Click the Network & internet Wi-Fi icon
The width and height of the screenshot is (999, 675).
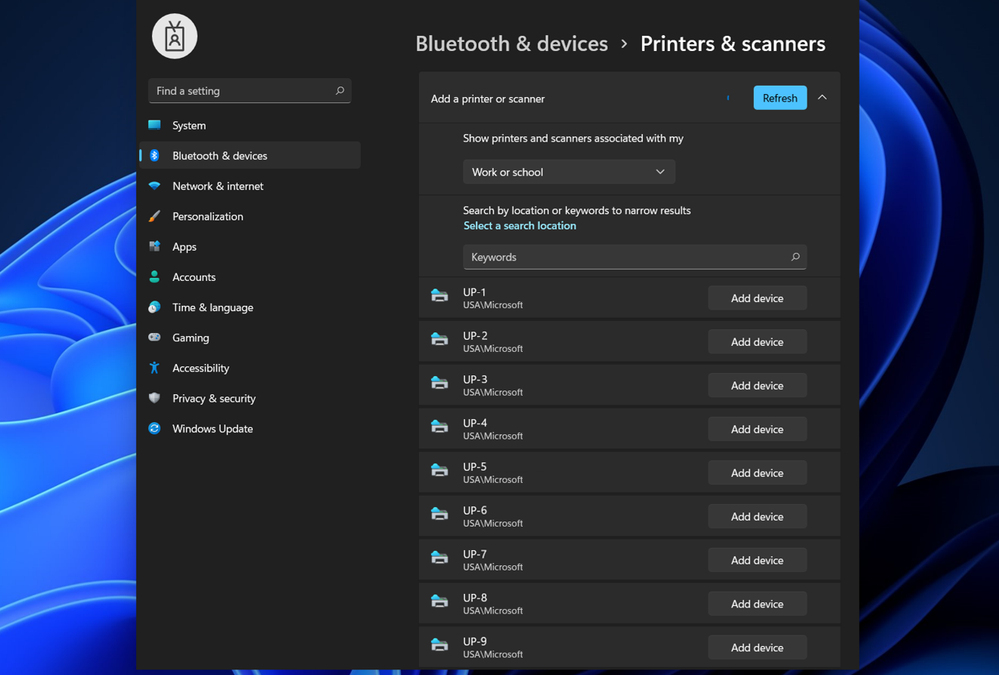154,185
